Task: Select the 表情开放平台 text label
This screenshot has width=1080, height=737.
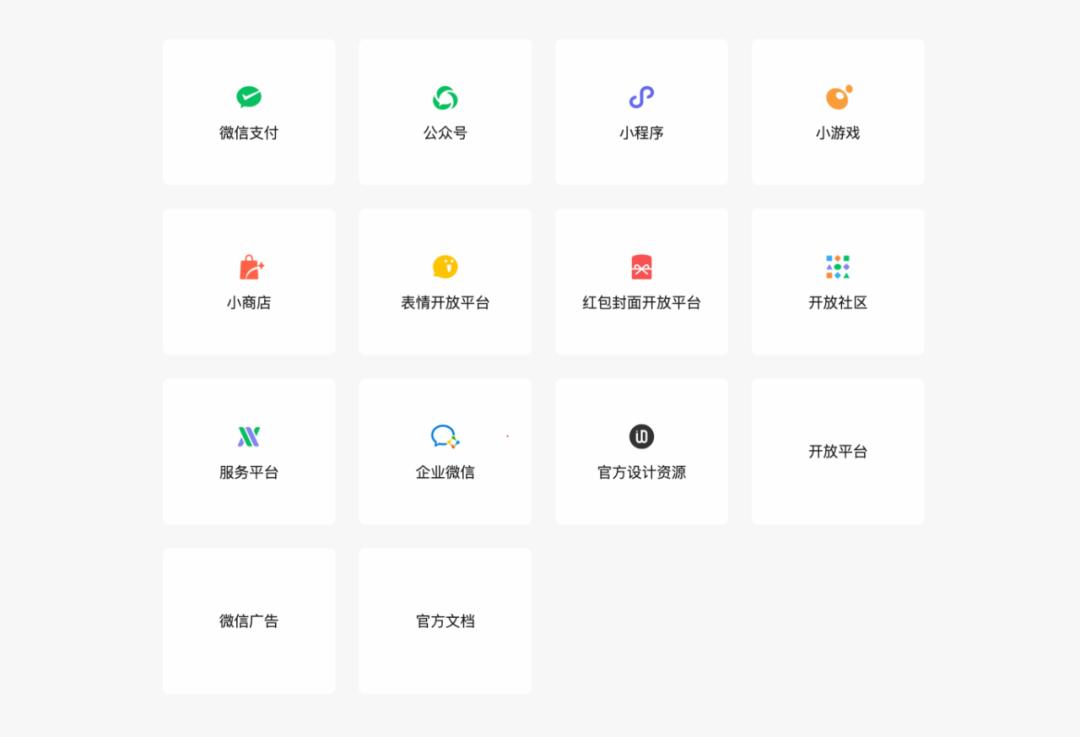Action: tap(444, 302)
